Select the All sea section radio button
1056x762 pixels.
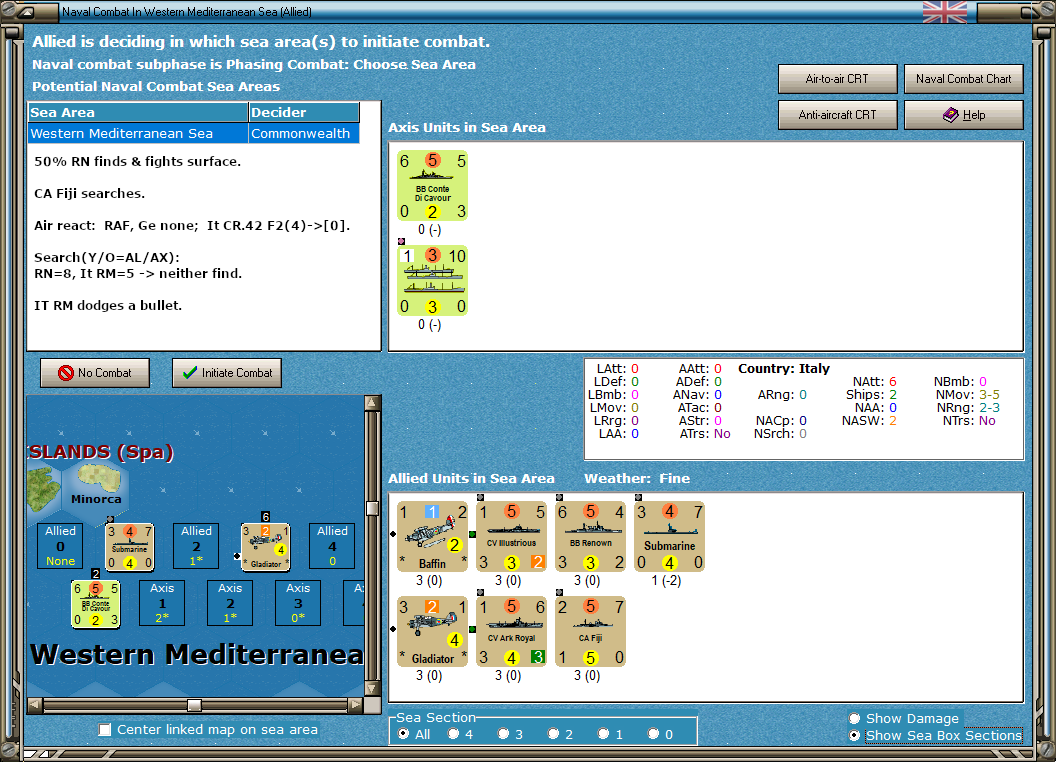tap(403, 734)
